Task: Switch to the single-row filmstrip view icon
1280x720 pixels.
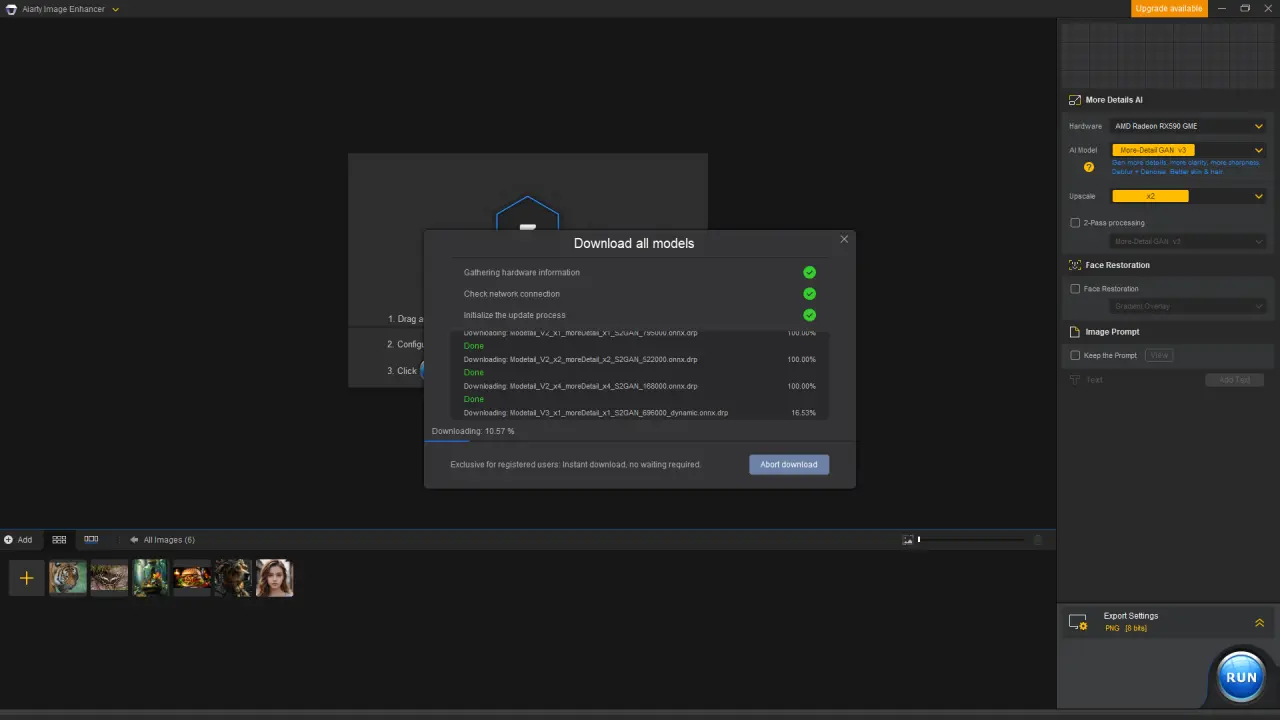Action: click(x=91, y=540)
